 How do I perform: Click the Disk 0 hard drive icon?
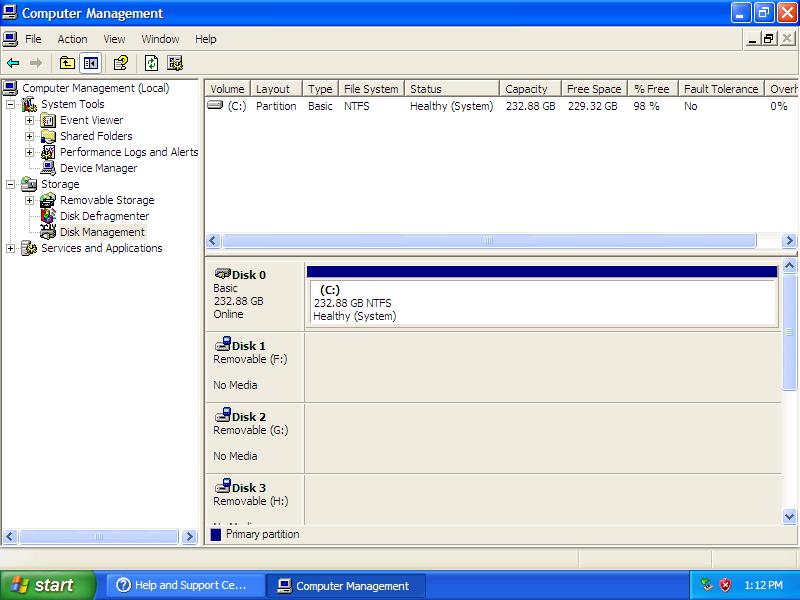(x=222, y=273)
